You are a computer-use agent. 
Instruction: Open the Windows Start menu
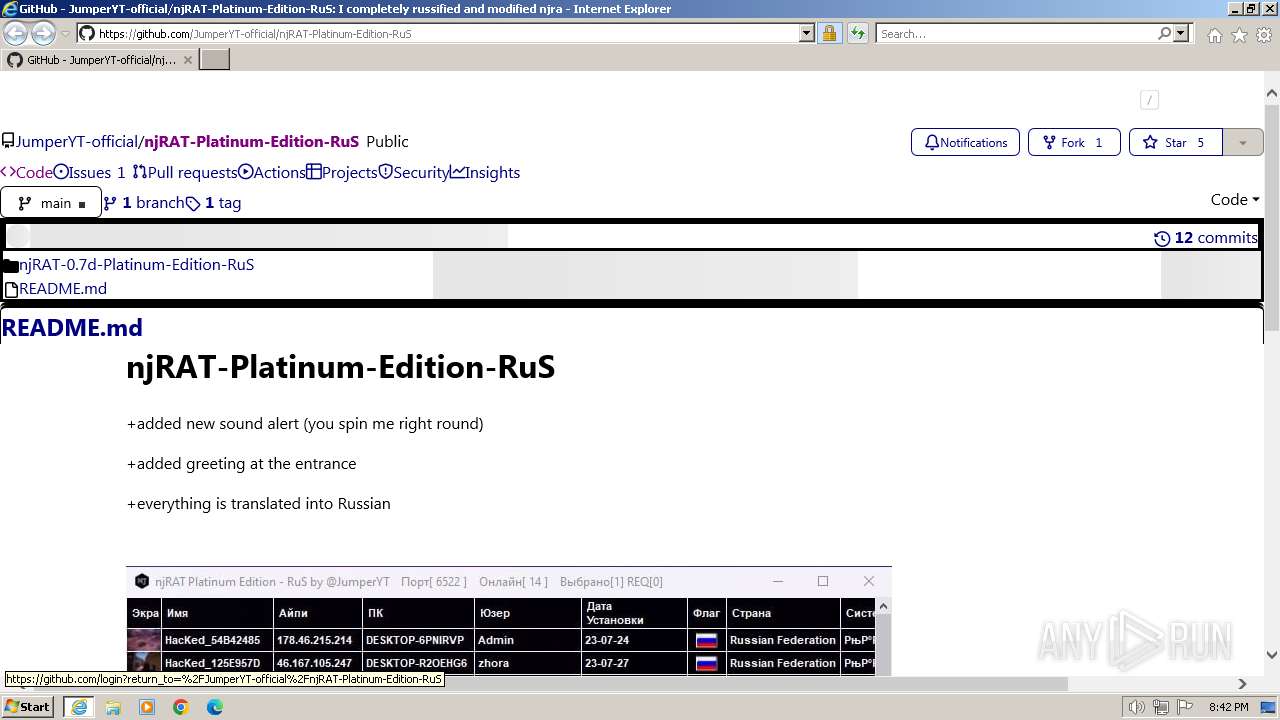(28, 706)
